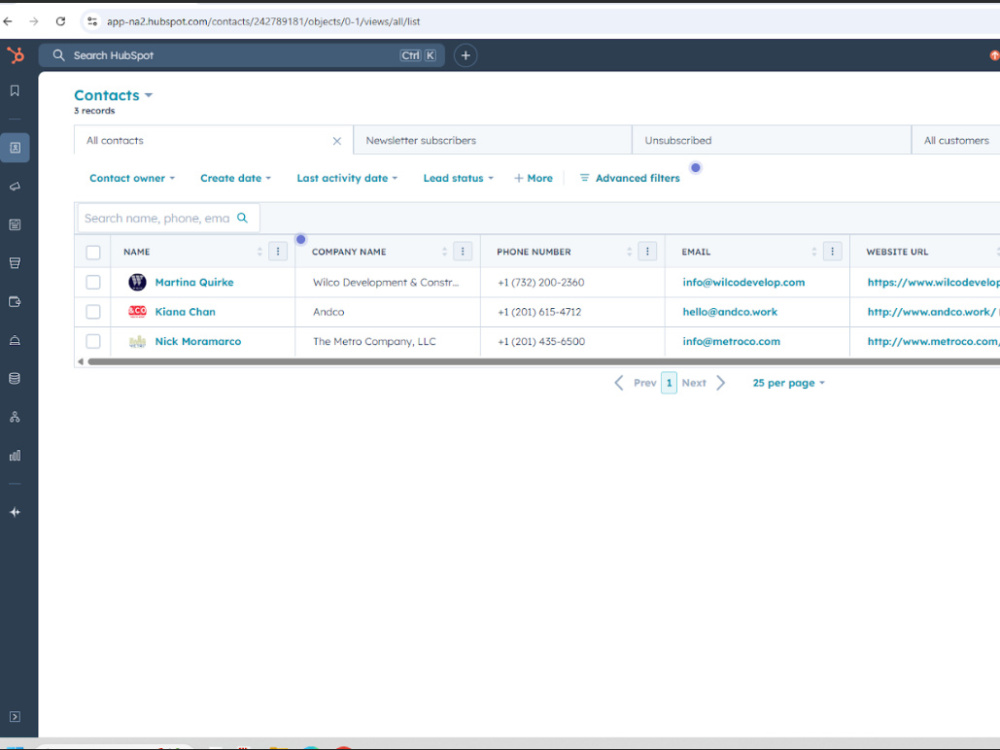Select page 1 in pagination

tap(669, 383)
